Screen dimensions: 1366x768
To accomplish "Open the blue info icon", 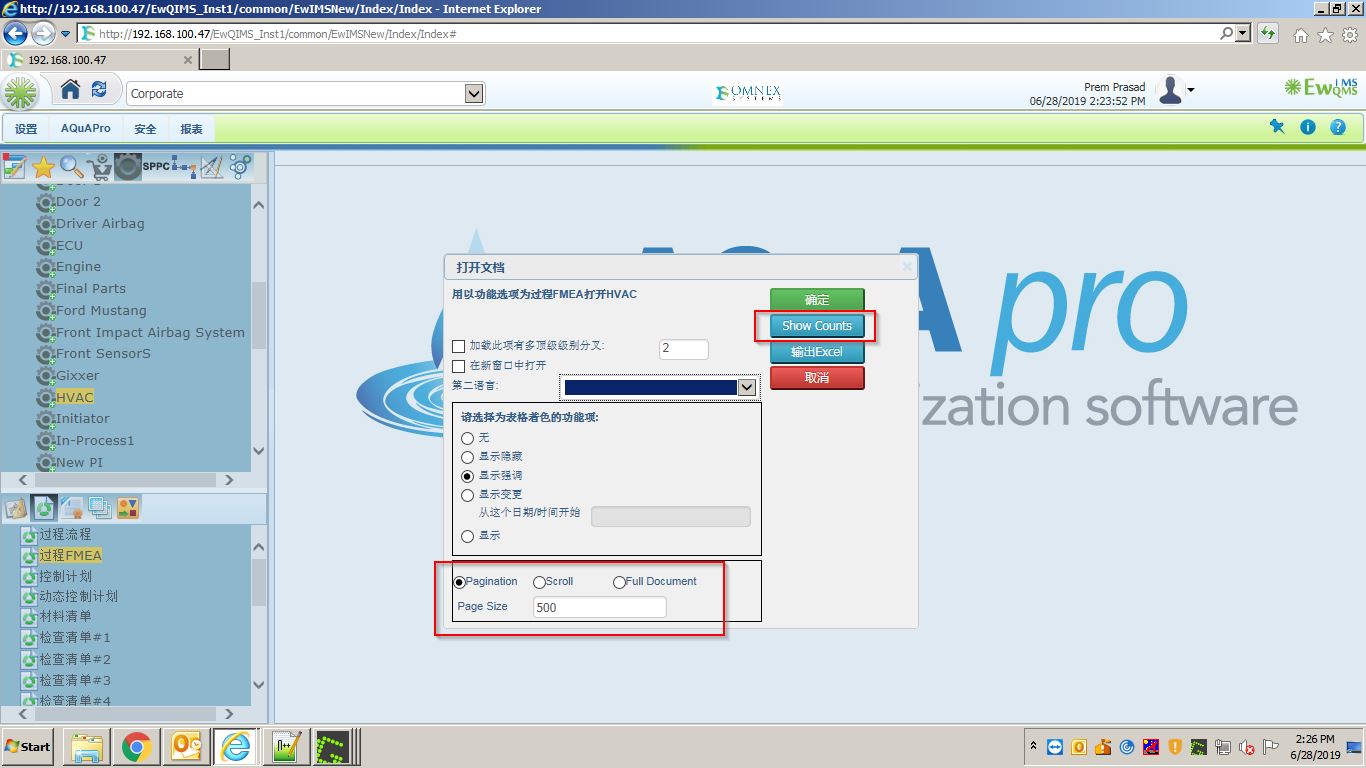I will pos(1307,127).
